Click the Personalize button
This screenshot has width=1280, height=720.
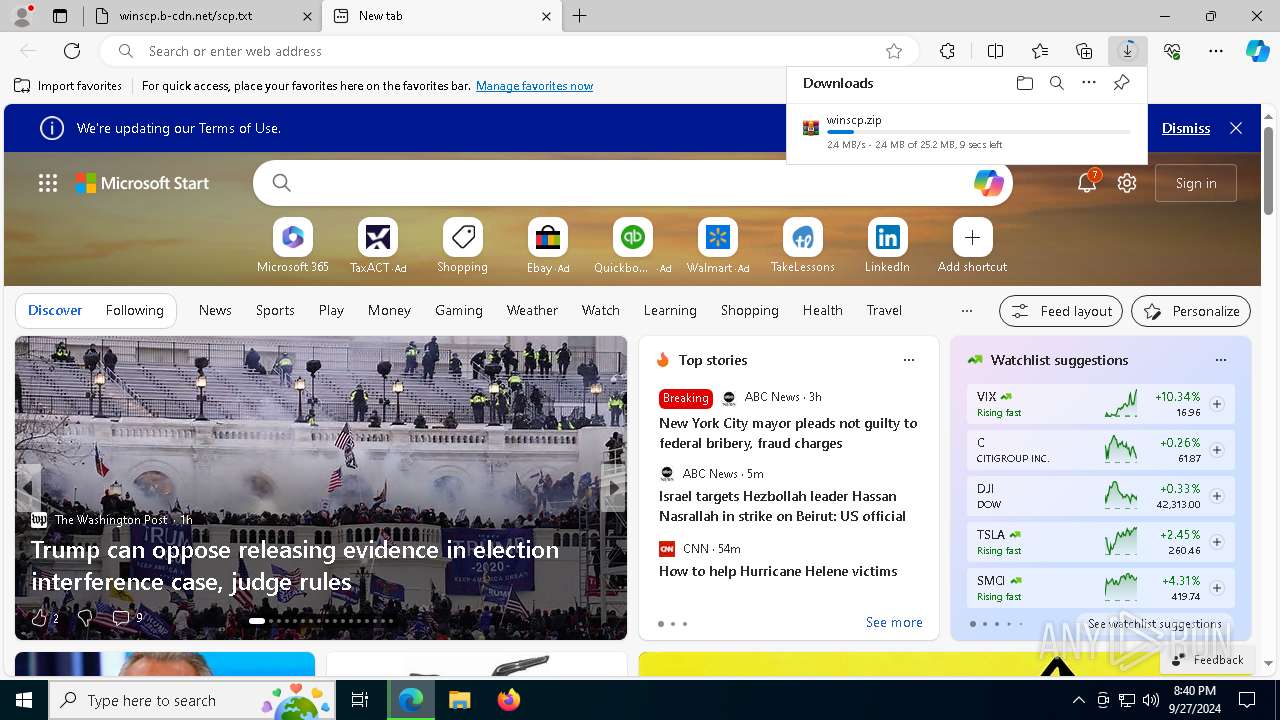coord(1191,311)
